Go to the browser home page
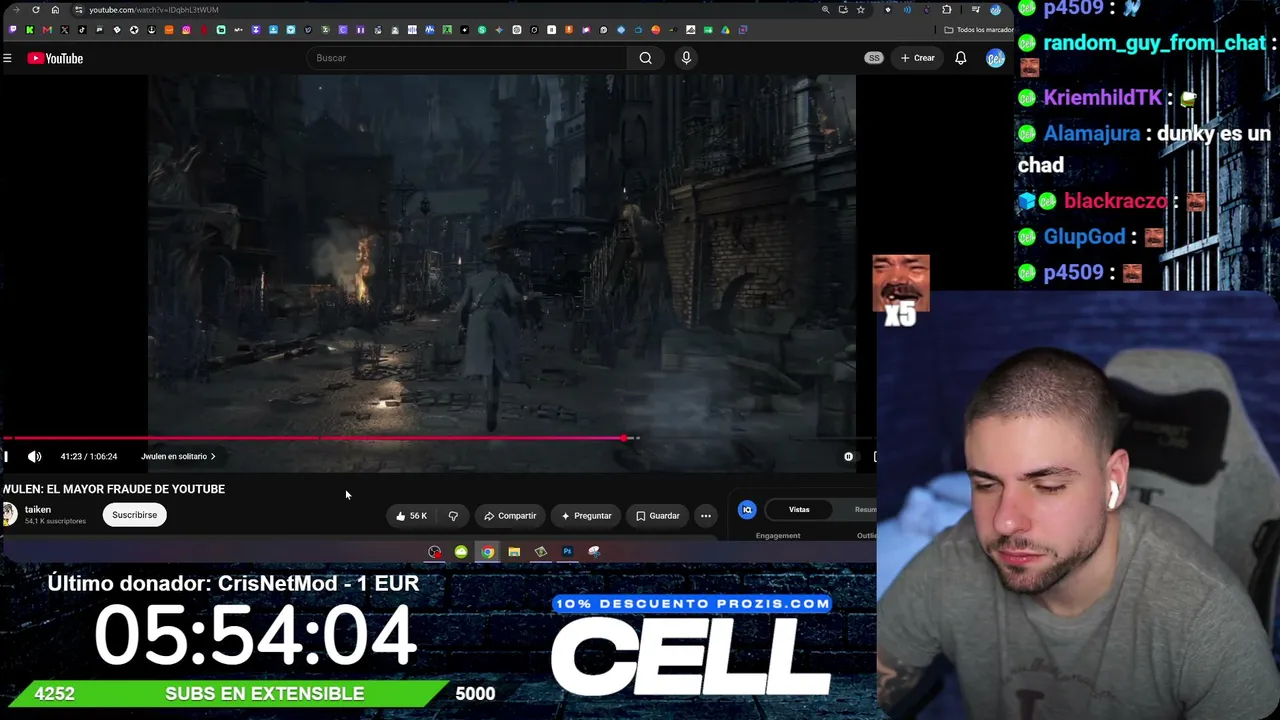The width and height of the screenshot is (1280, 720). click(55, 10)
